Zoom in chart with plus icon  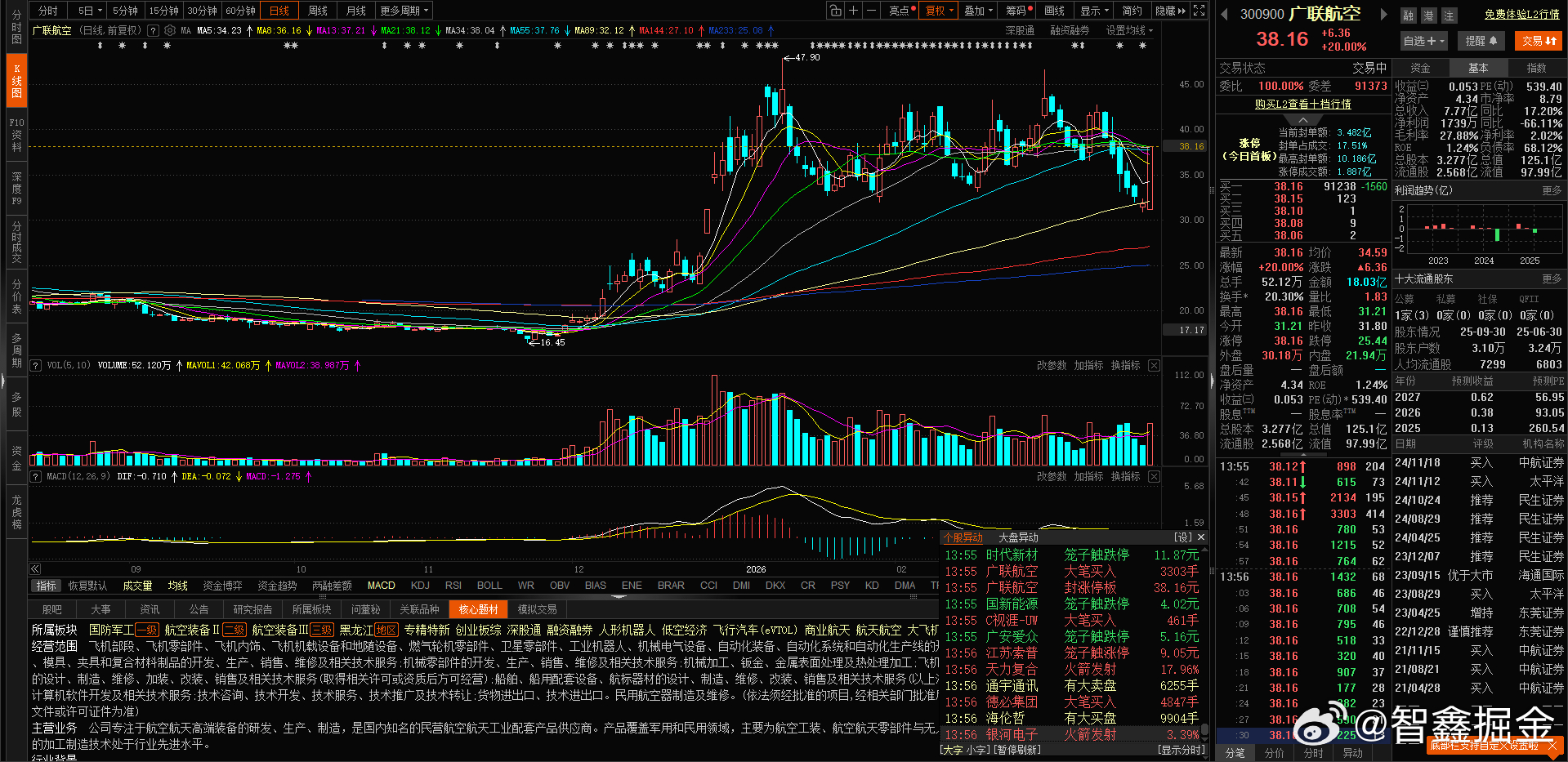(853, 11)
